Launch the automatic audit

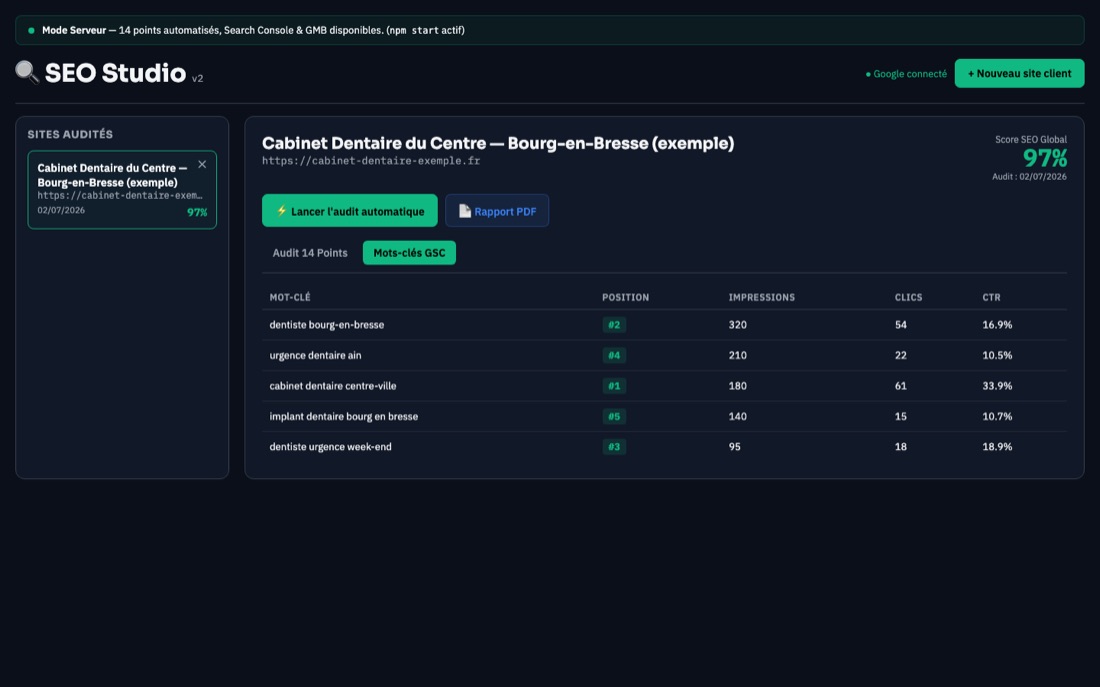(x=349, y=211)
